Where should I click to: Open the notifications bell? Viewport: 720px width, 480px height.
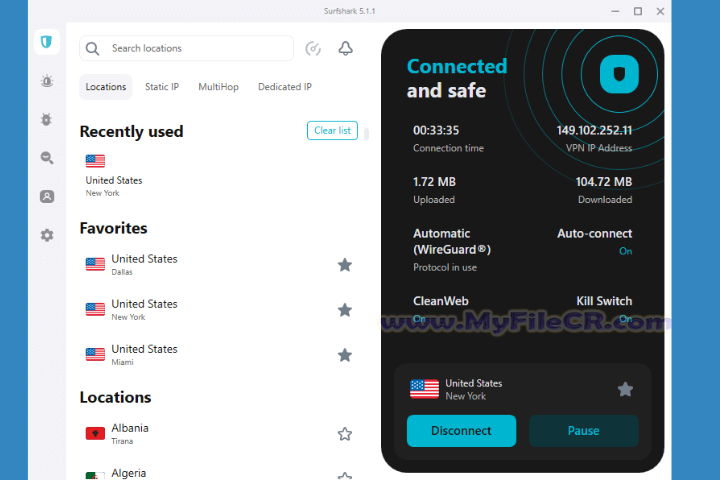point(345,48)
